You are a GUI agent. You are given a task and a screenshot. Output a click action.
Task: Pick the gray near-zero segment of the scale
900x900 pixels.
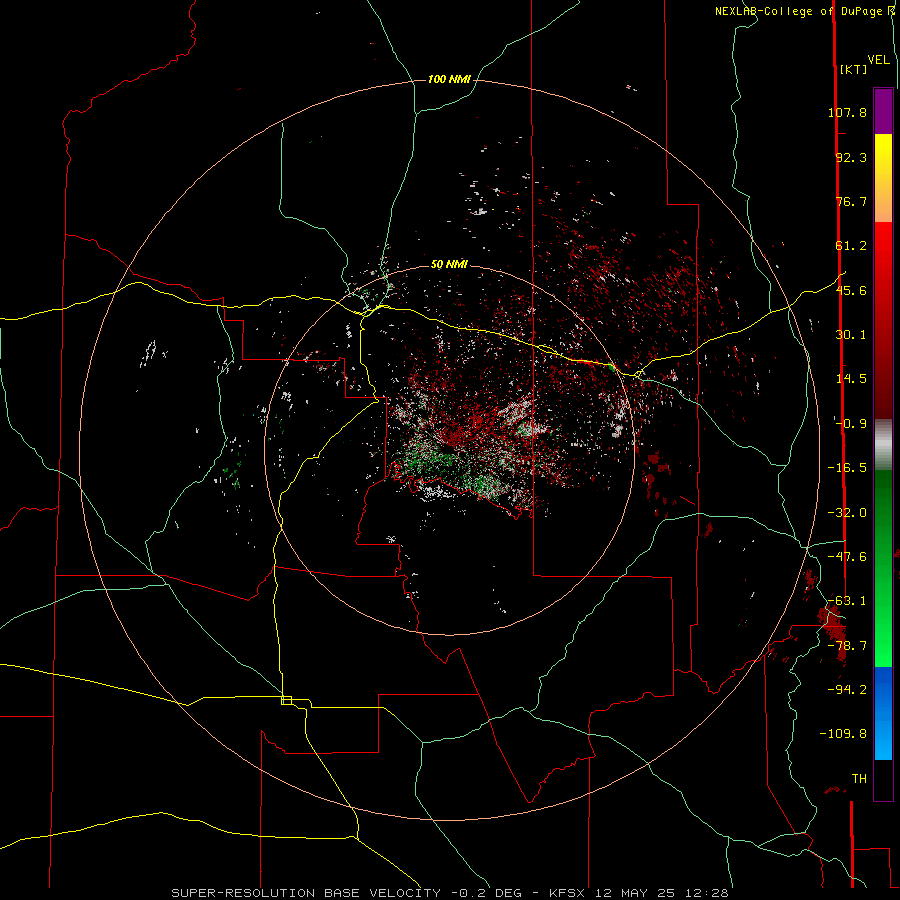coord(883,445)
